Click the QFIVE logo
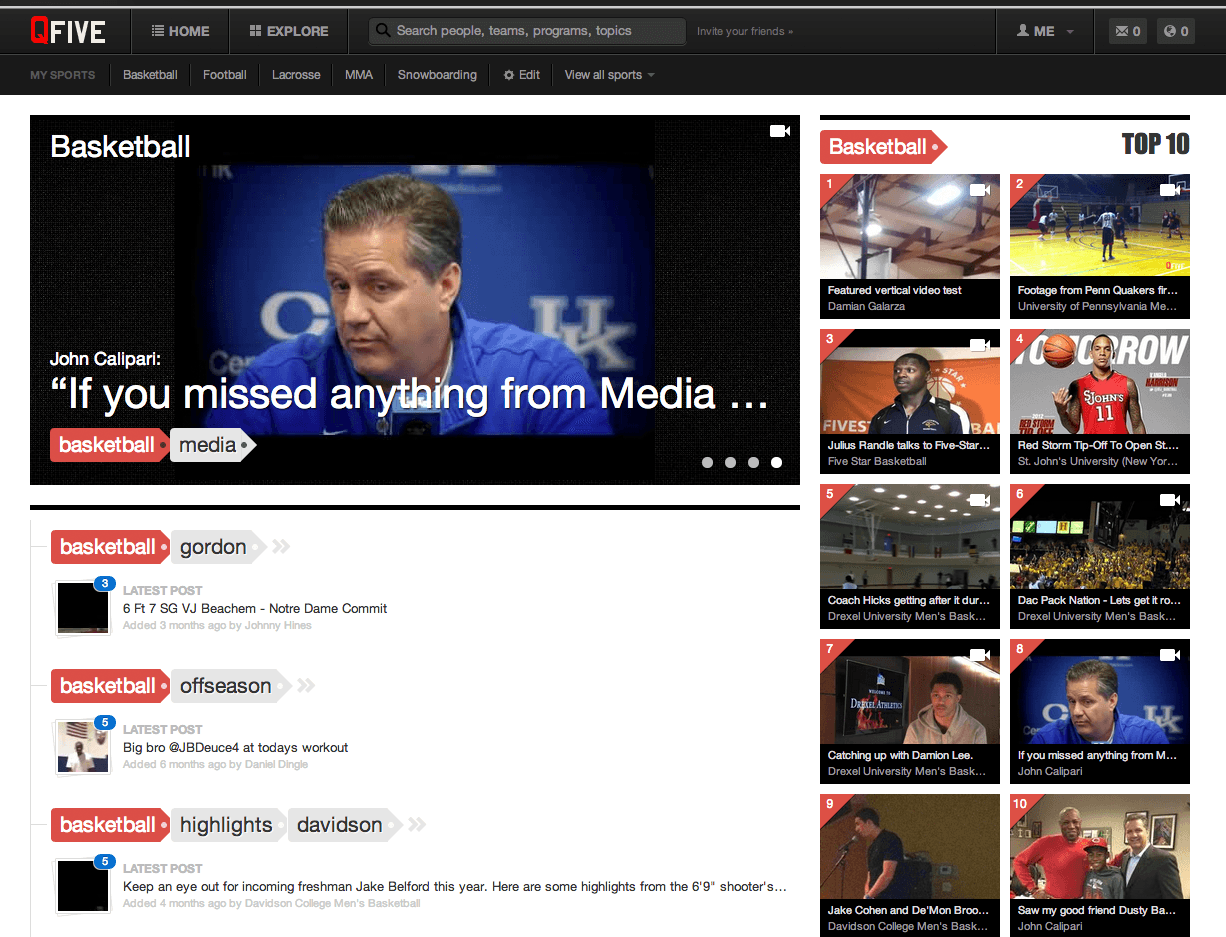 click(x=67, y=31)
